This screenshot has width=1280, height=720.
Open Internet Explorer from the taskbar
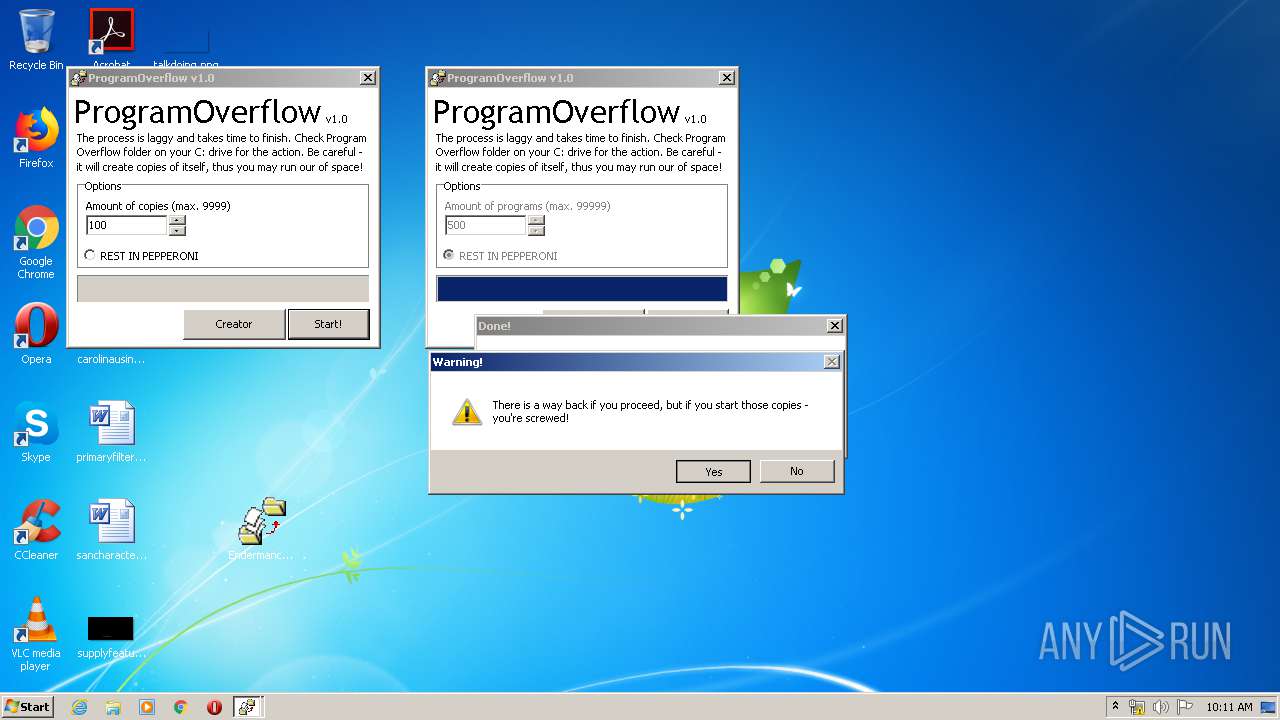[79, 707]
